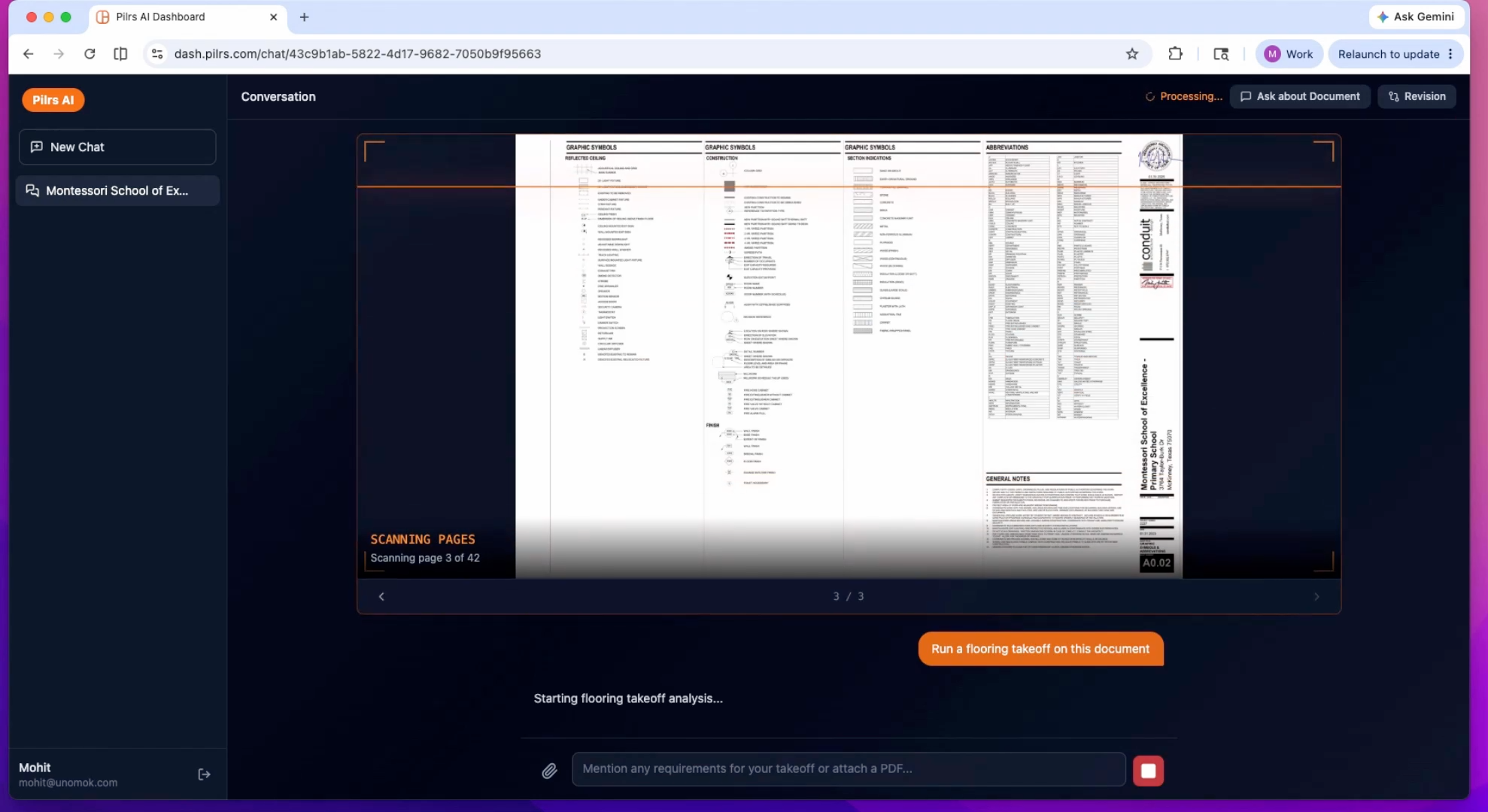Screen dimensions: 1488x812
Task: Toggle the browser side panel icon
Action: 120,54
